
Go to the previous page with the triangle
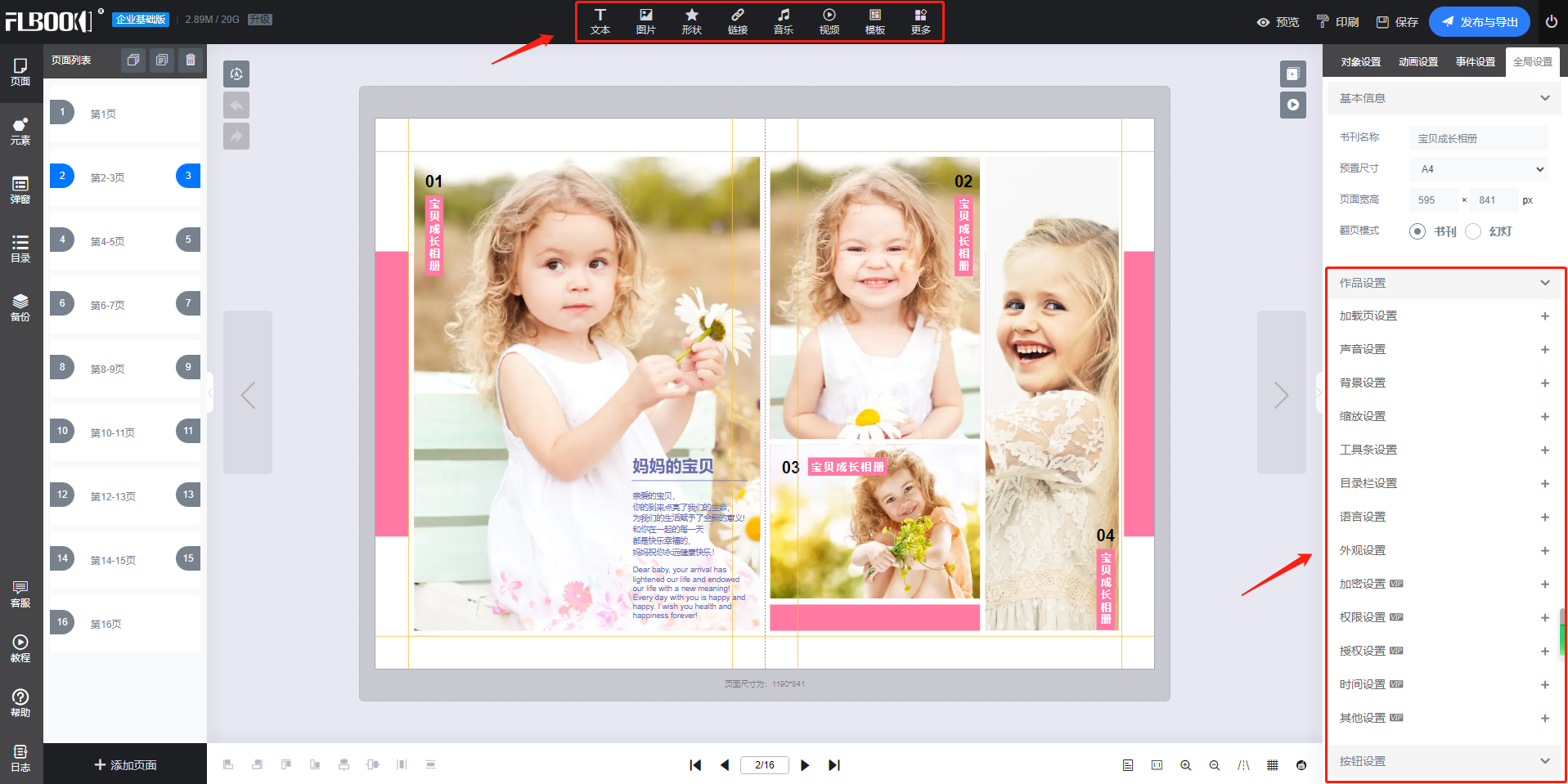(725, 765)
